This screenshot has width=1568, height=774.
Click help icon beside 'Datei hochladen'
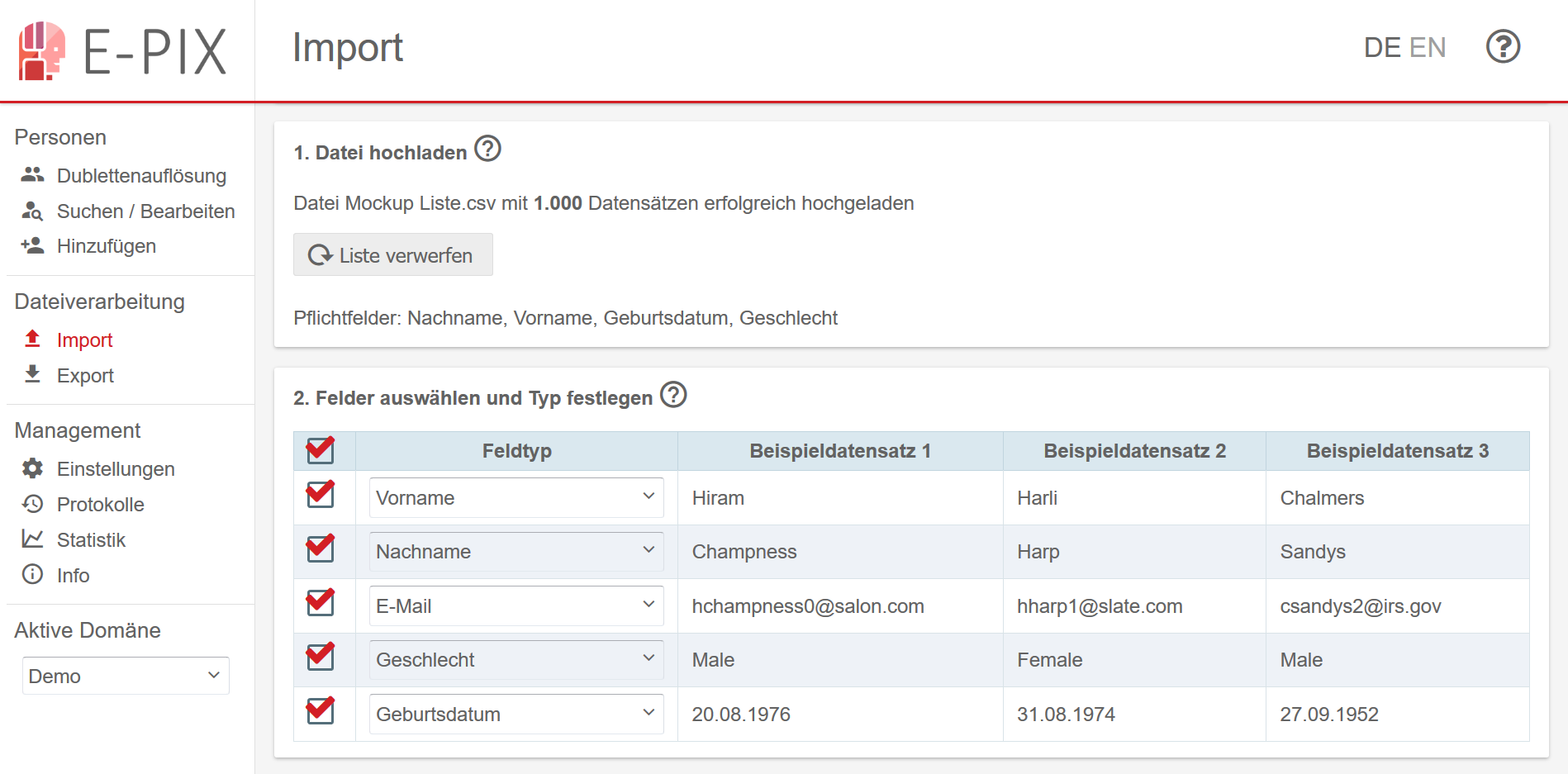coord(487,150)
